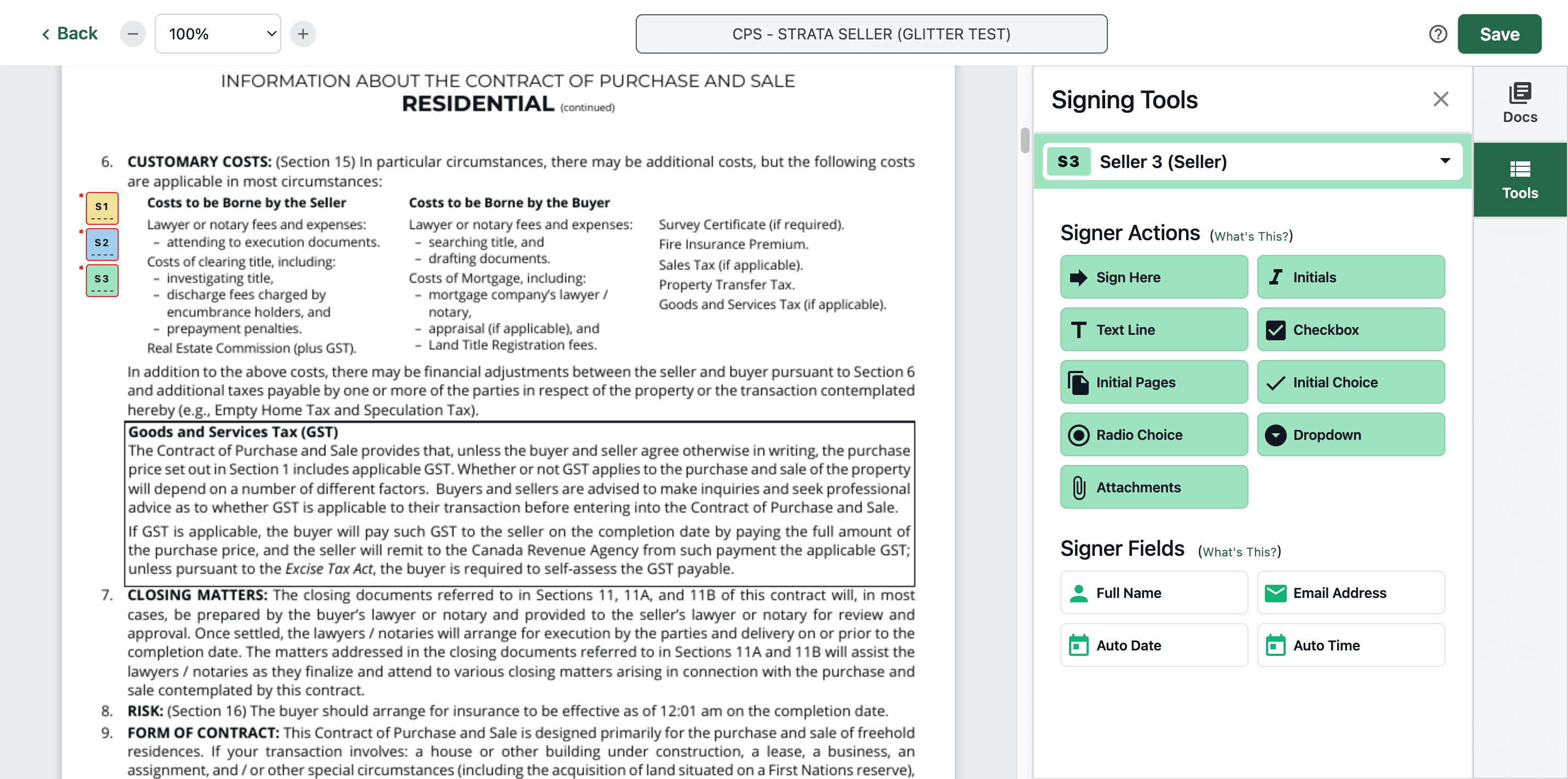The width and height of the screenshot is (1568, 779).
Task: Click the 'Goods and Services Tax (GST)' heading
Action: tap(233, 432)
